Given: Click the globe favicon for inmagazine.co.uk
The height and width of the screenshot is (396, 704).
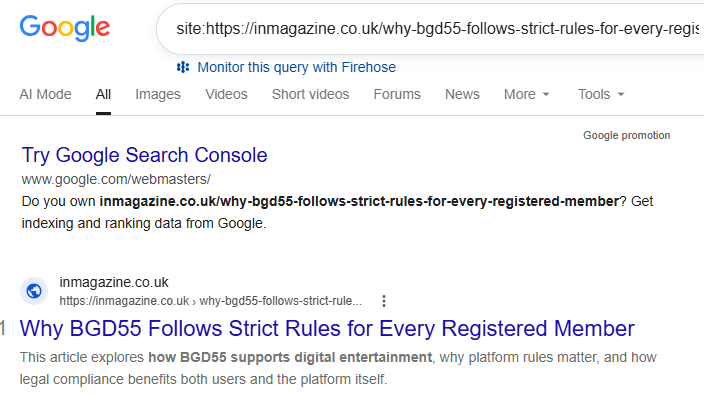Looking at the screenshot, I should coord(34,291).
